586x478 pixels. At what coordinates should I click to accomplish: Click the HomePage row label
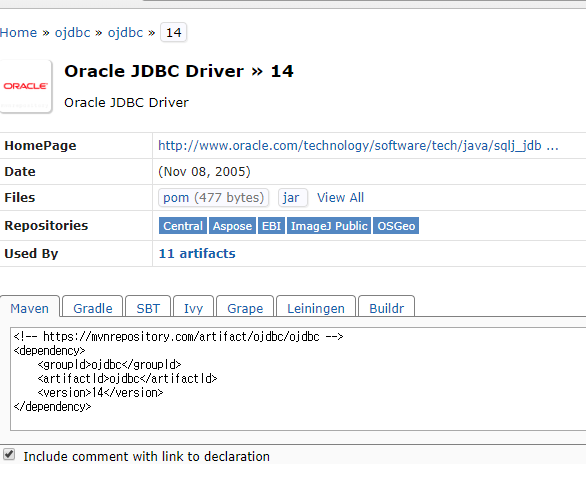coord(40,145)
